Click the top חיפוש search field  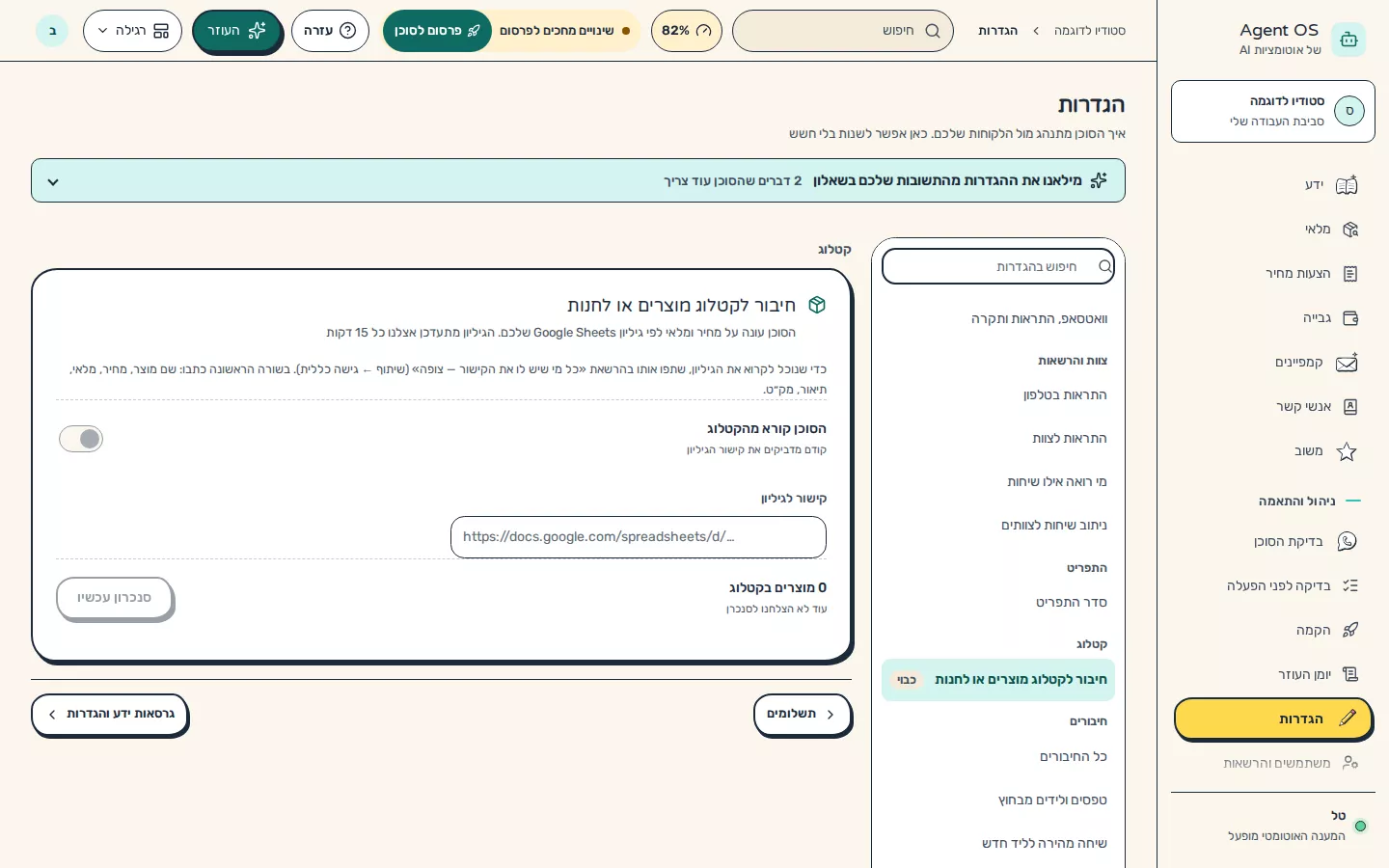click(x=843, y=31)
